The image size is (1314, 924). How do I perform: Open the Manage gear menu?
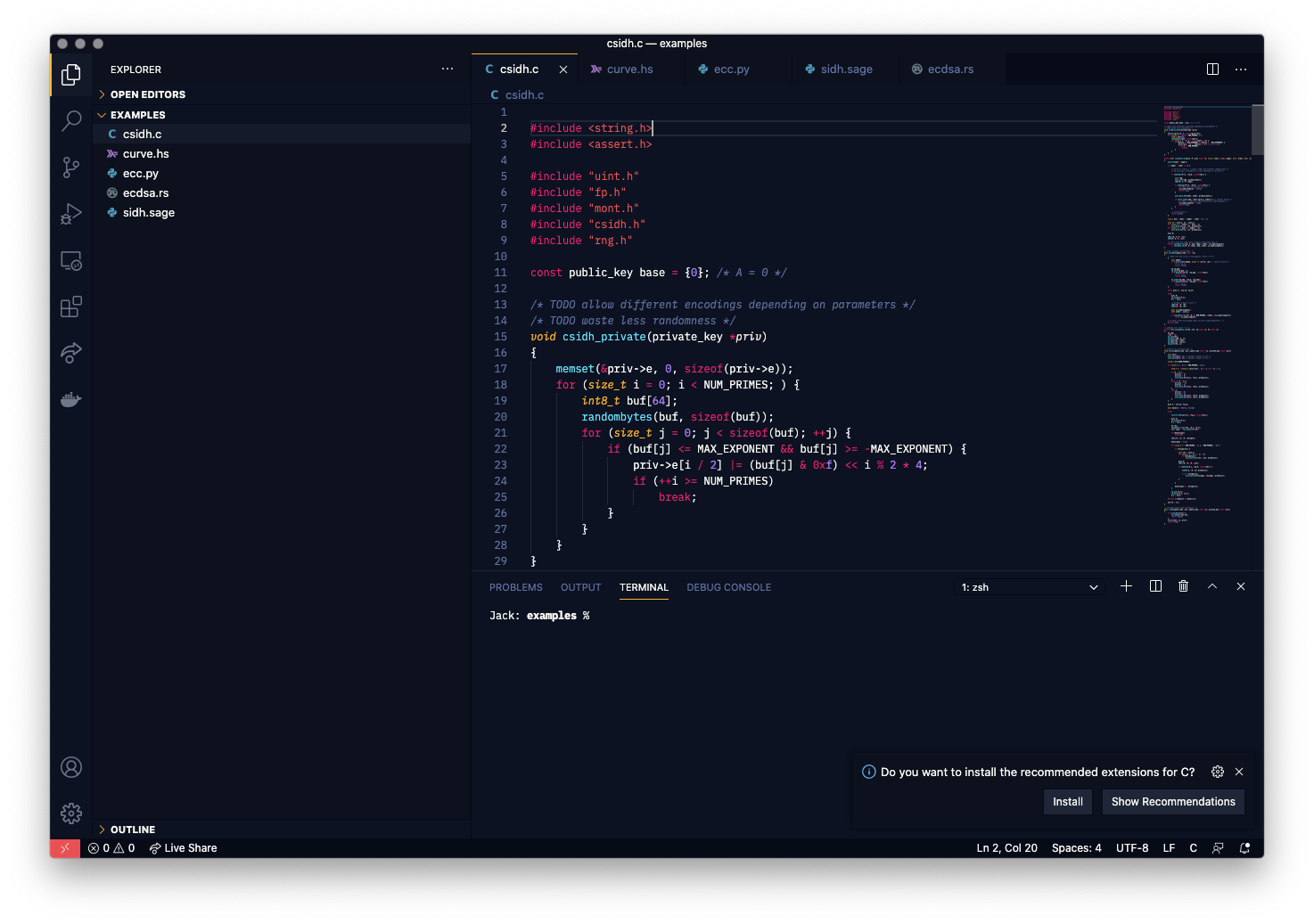(71, 814)
